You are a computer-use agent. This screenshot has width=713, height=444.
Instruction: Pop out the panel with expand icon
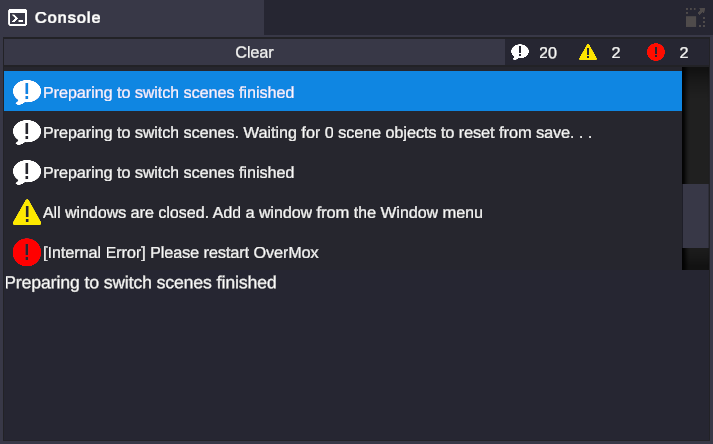[695, 18]
